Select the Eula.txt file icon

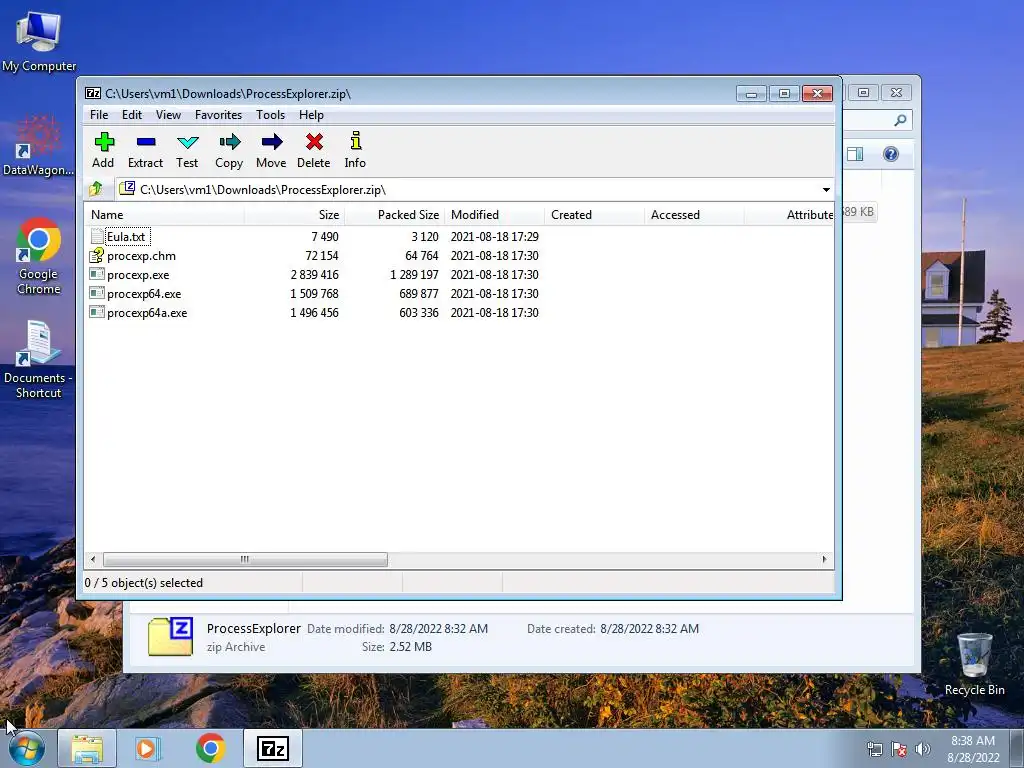point(97,236)
